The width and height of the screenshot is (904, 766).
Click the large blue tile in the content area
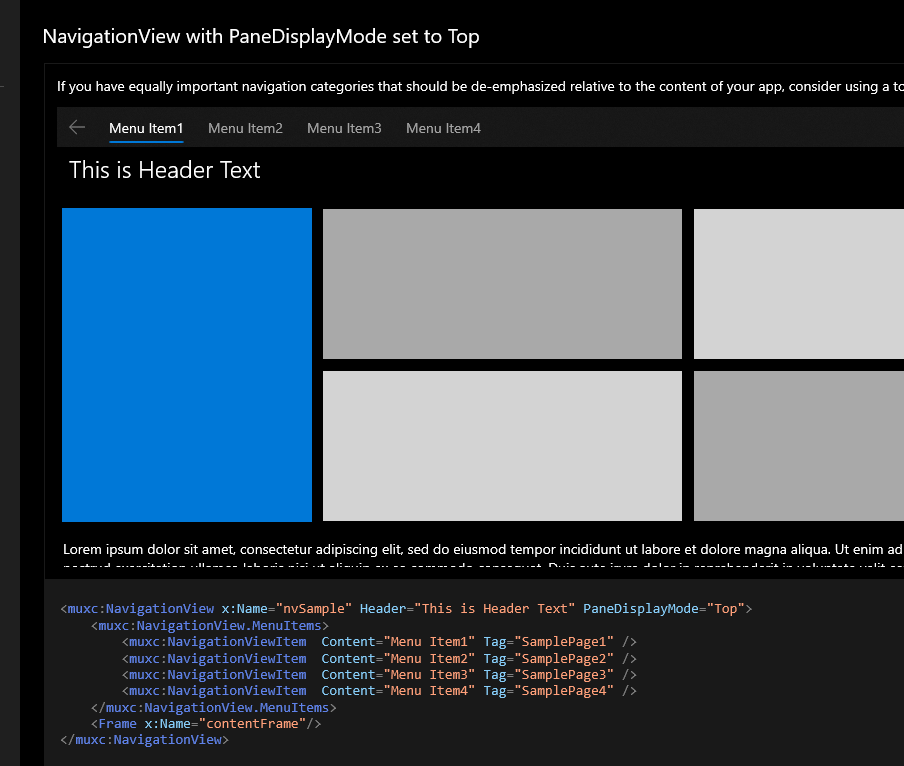click(186, 364)
